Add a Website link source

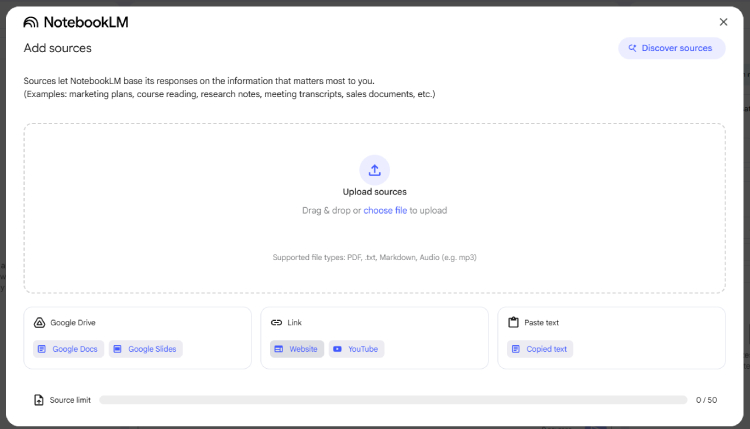[297, 349]
